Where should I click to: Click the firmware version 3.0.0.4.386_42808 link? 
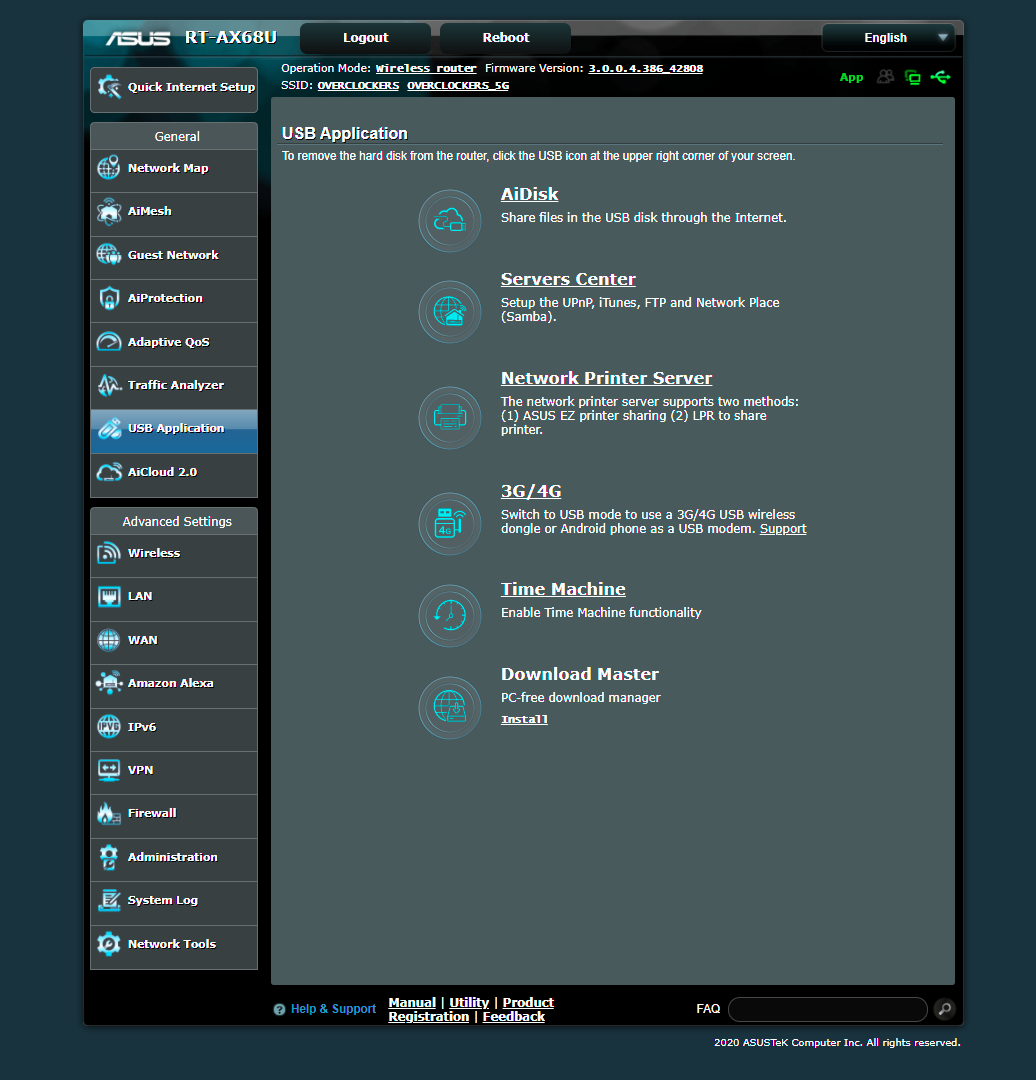645,68
